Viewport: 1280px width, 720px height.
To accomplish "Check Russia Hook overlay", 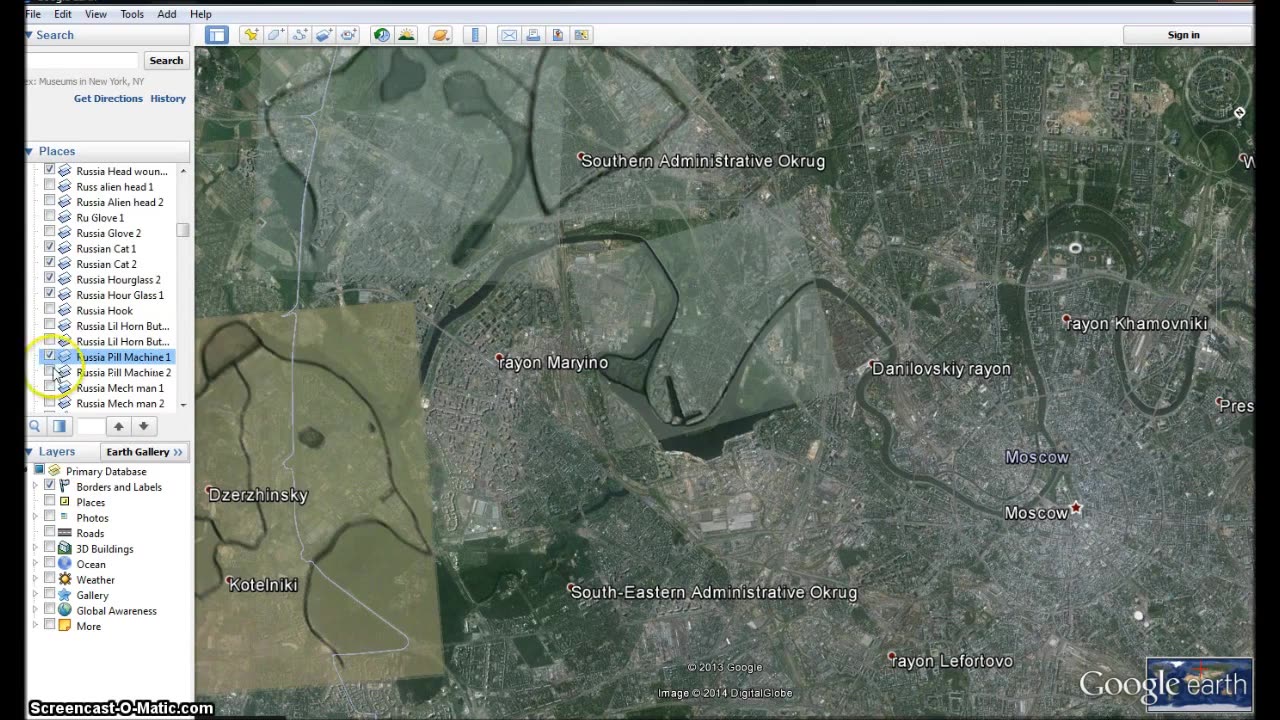I will pos(49,310).
